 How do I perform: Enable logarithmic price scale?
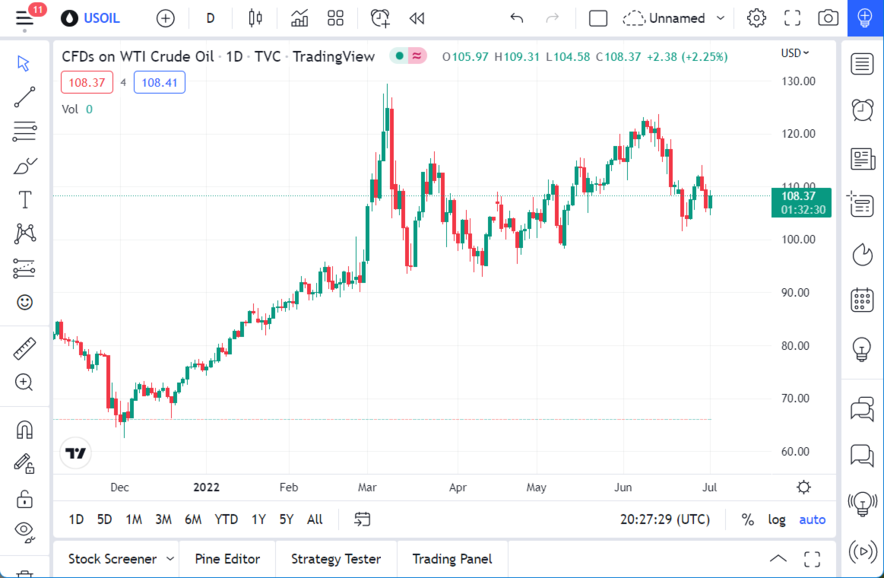[x=777, y=519]
